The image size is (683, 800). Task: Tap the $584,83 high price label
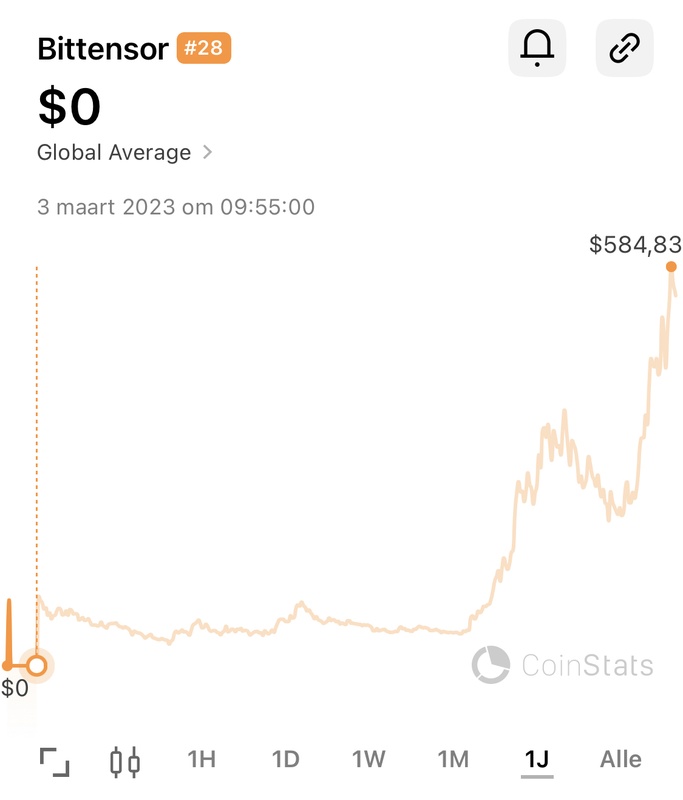point(635,244)
